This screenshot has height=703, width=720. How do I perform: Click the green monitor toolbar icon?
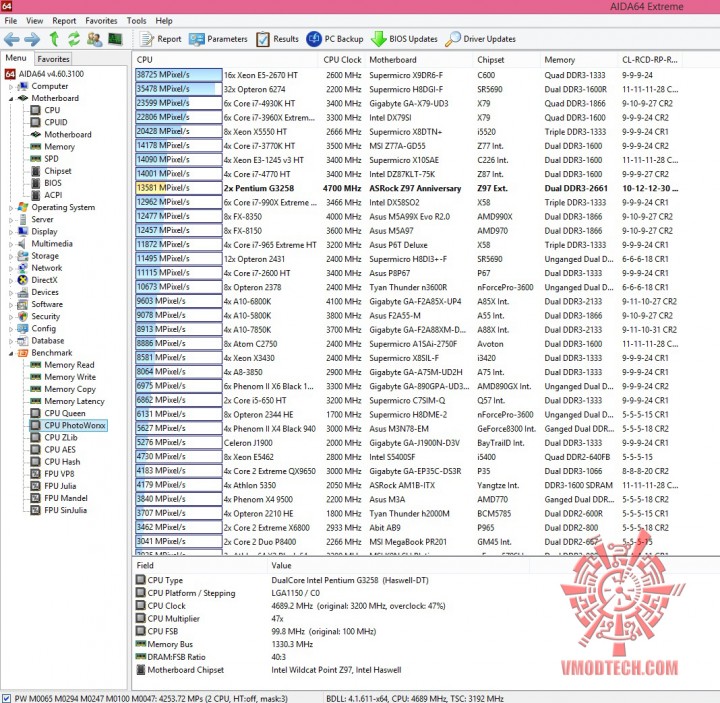coord(115,39)
